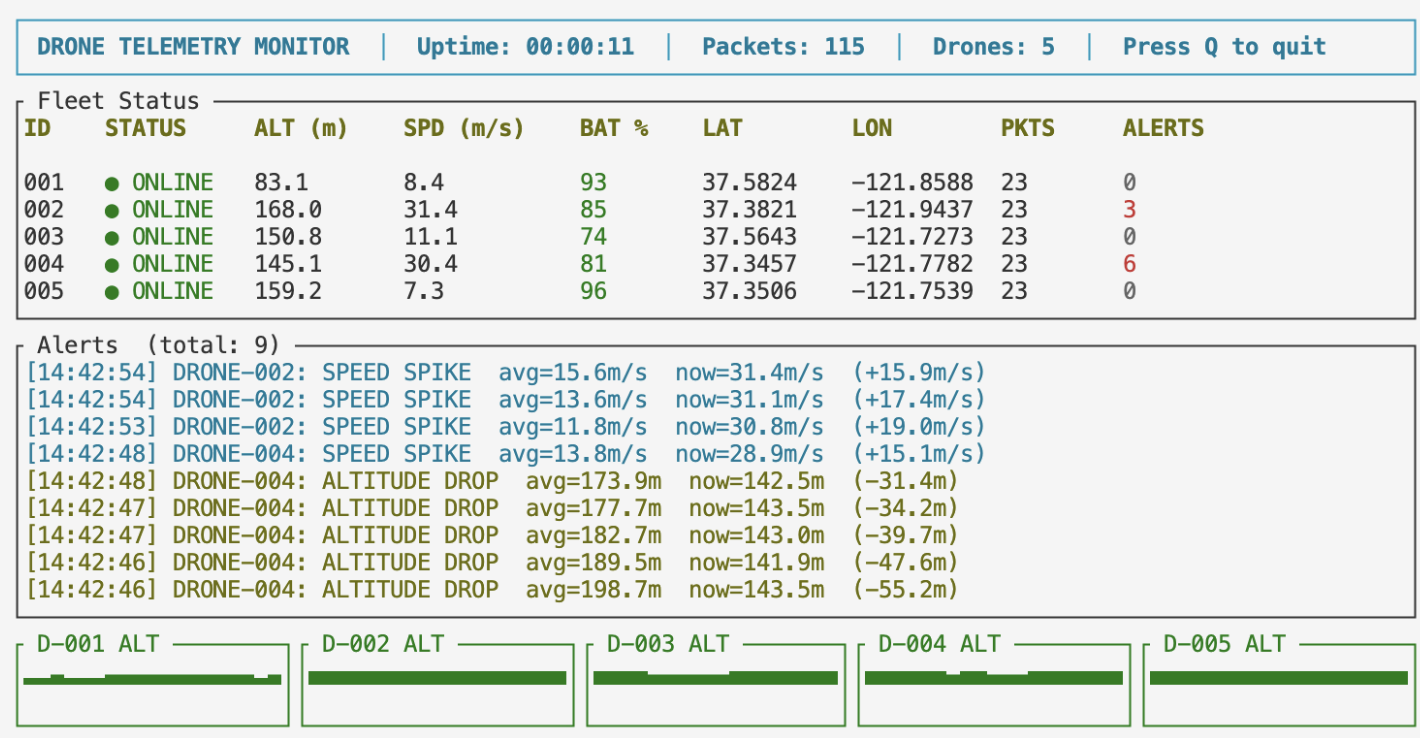
Task: Click the PKTS column header
Action: click(1028, 128)
